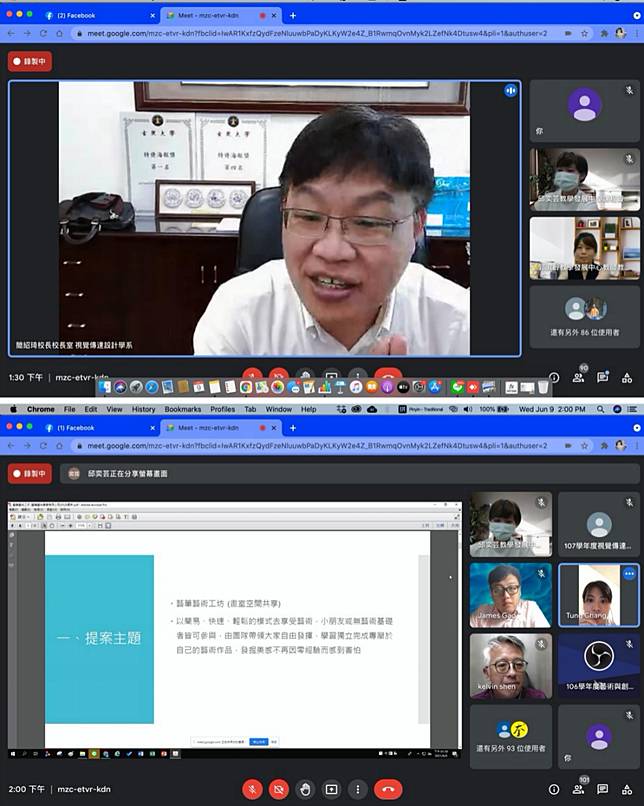This screenshot has height=806, width=644.
Task: Open the tab search dropdown in bottom Chrome window
Action: [x=637, y=428]
